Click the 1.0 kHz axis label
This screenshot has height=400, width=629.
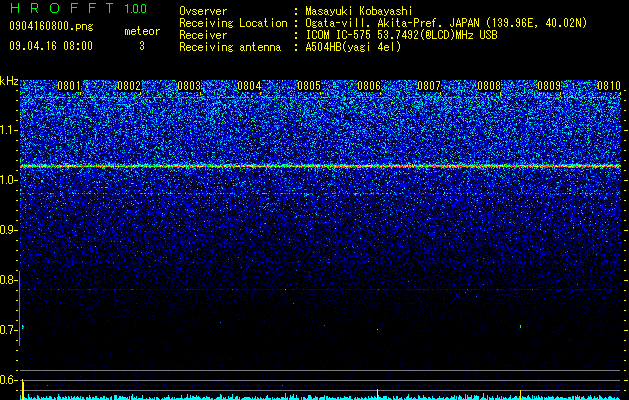point(8,180)
